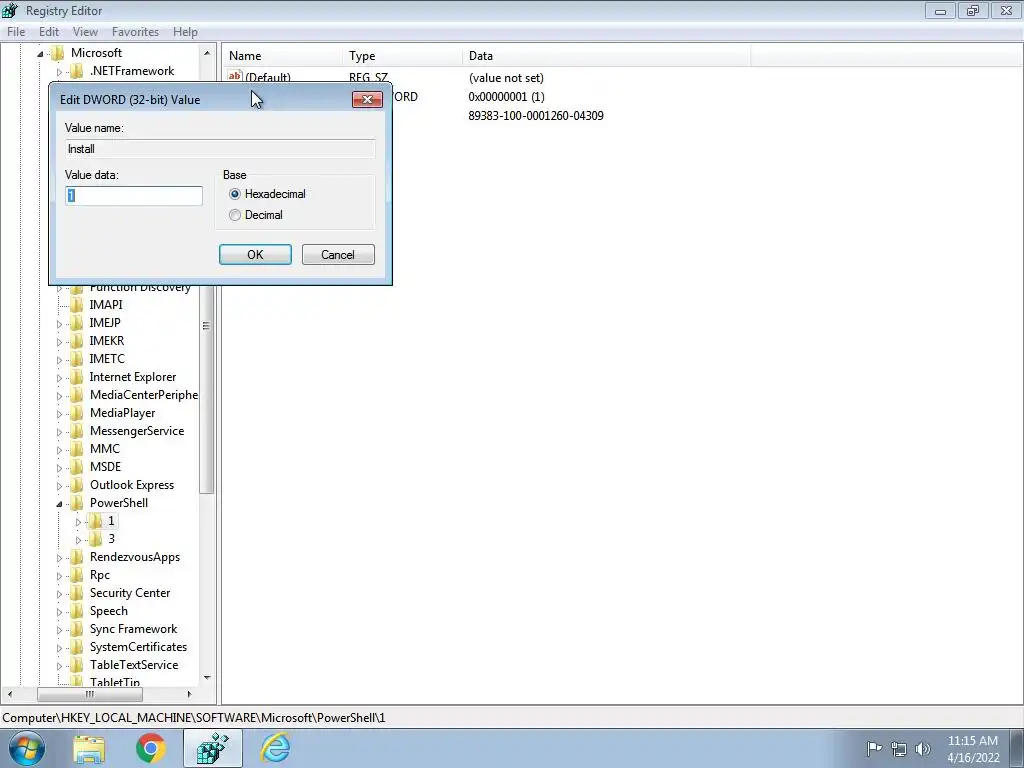Close the Edit DWORD dialog with the X
This screenshot has width=1024, height=768.
[x=367, y=99]
